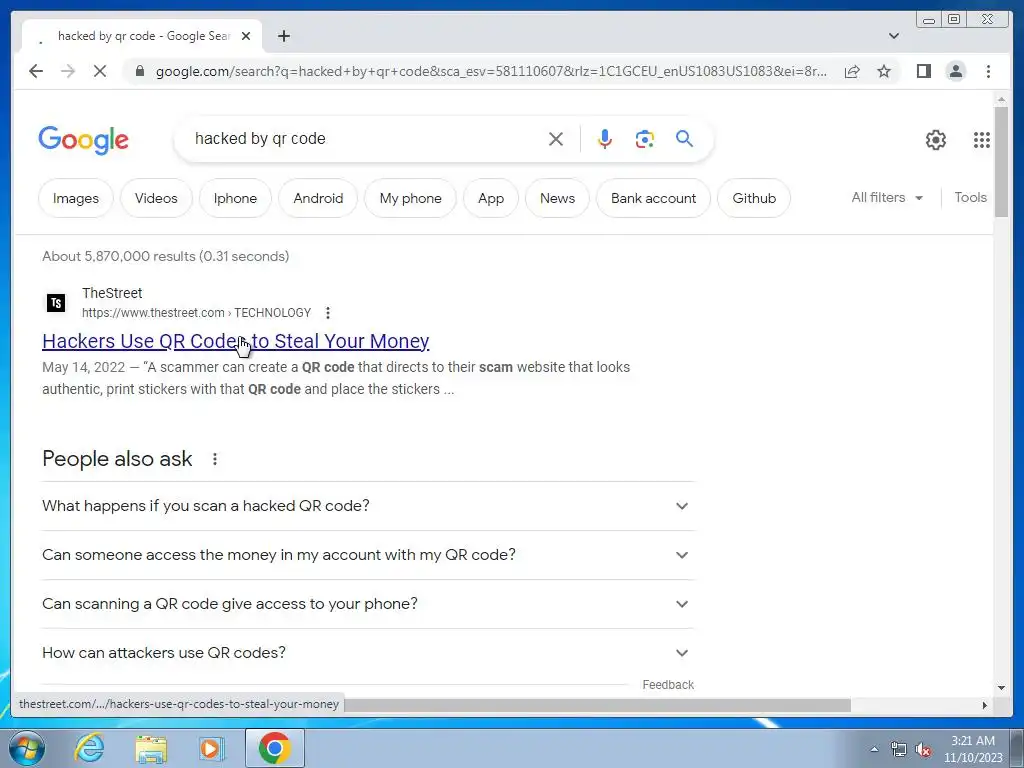This screenshot has height=768, width=1024.
Task: Click the vertical scrollbar thumb
Action: [x=1001, y=161]
